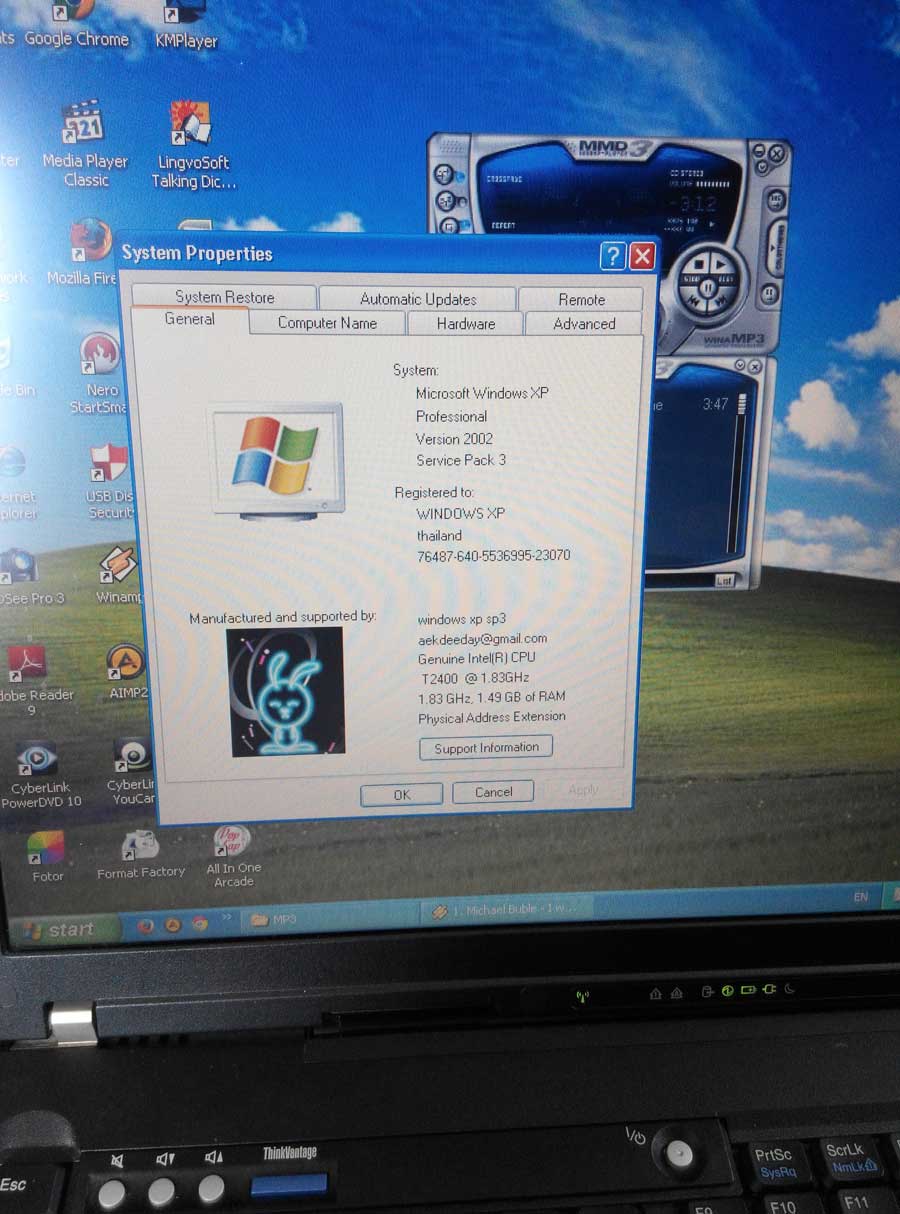Switch to the Hardware tab
Viewport: 900px width, 1214px height.
(x=465, y=324)
